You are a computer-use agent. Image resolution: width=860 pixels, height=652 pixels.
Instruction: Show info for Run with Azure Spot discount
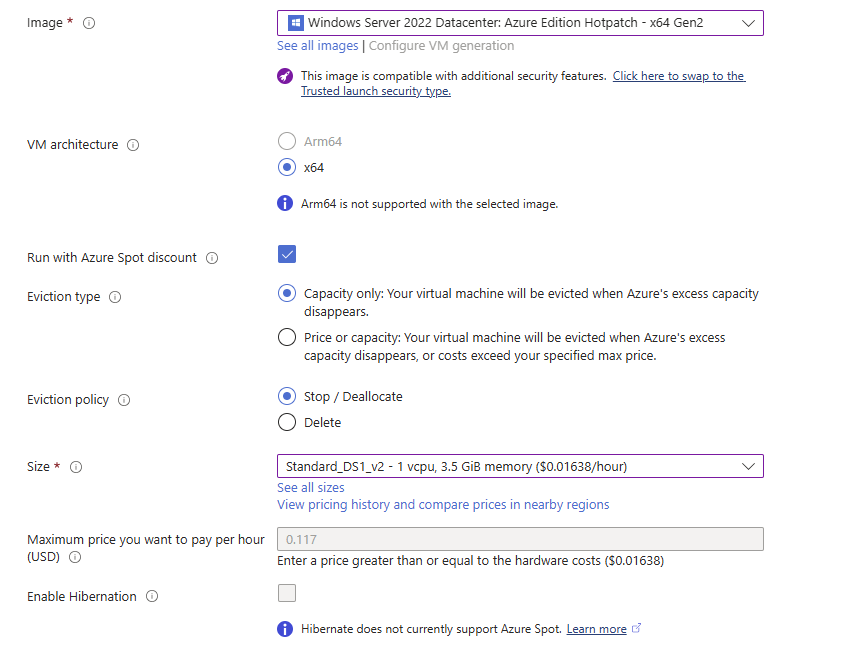212,258
